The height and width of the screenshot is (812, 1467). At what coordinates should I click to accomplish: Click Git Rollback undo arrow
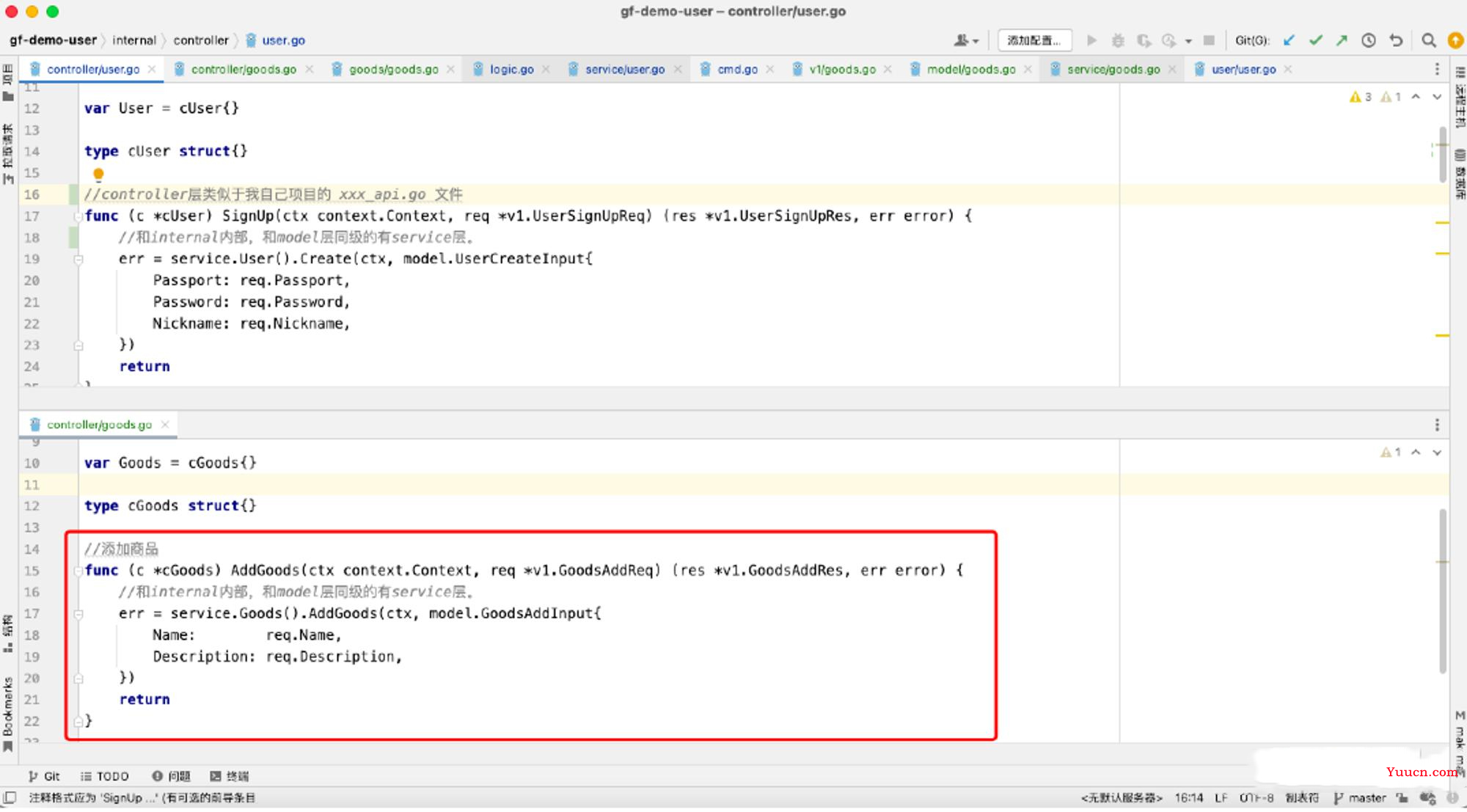click(1396, 40)
